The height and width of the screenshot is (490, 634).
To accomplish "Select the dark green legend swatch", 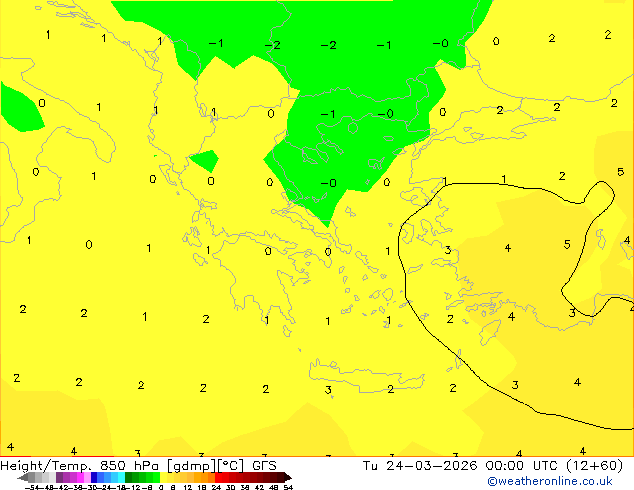I will click(129, 477).
